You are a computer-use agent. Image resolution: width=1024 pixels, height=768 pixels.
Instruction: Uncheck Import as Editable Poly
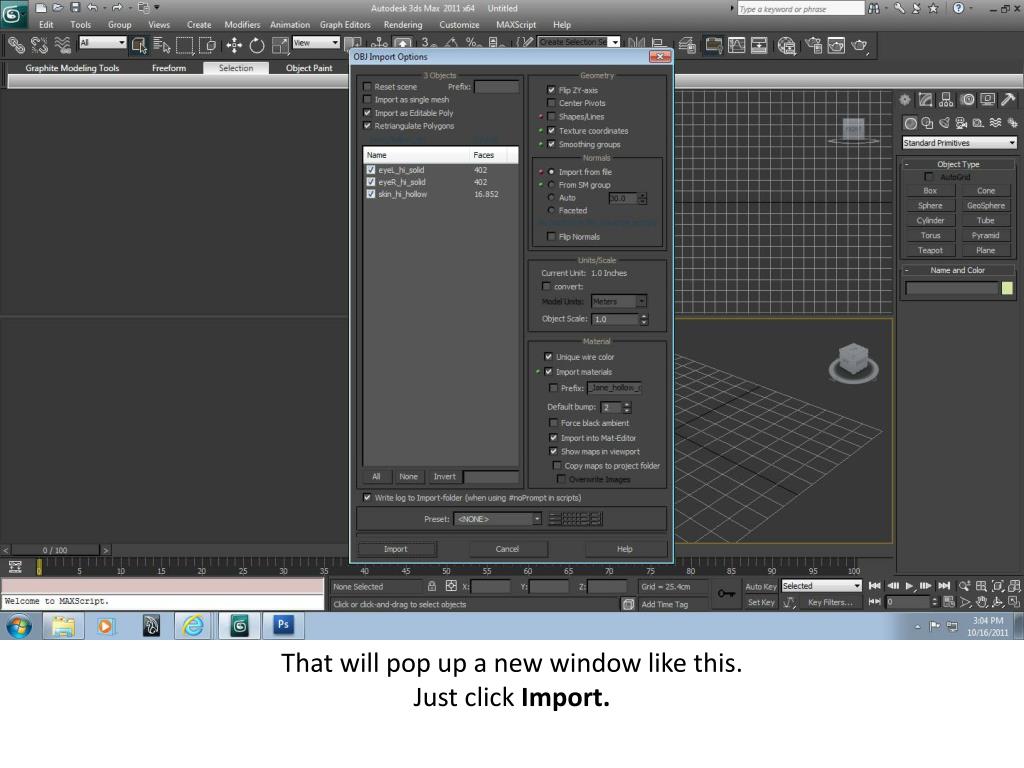(x=368, y=113)
